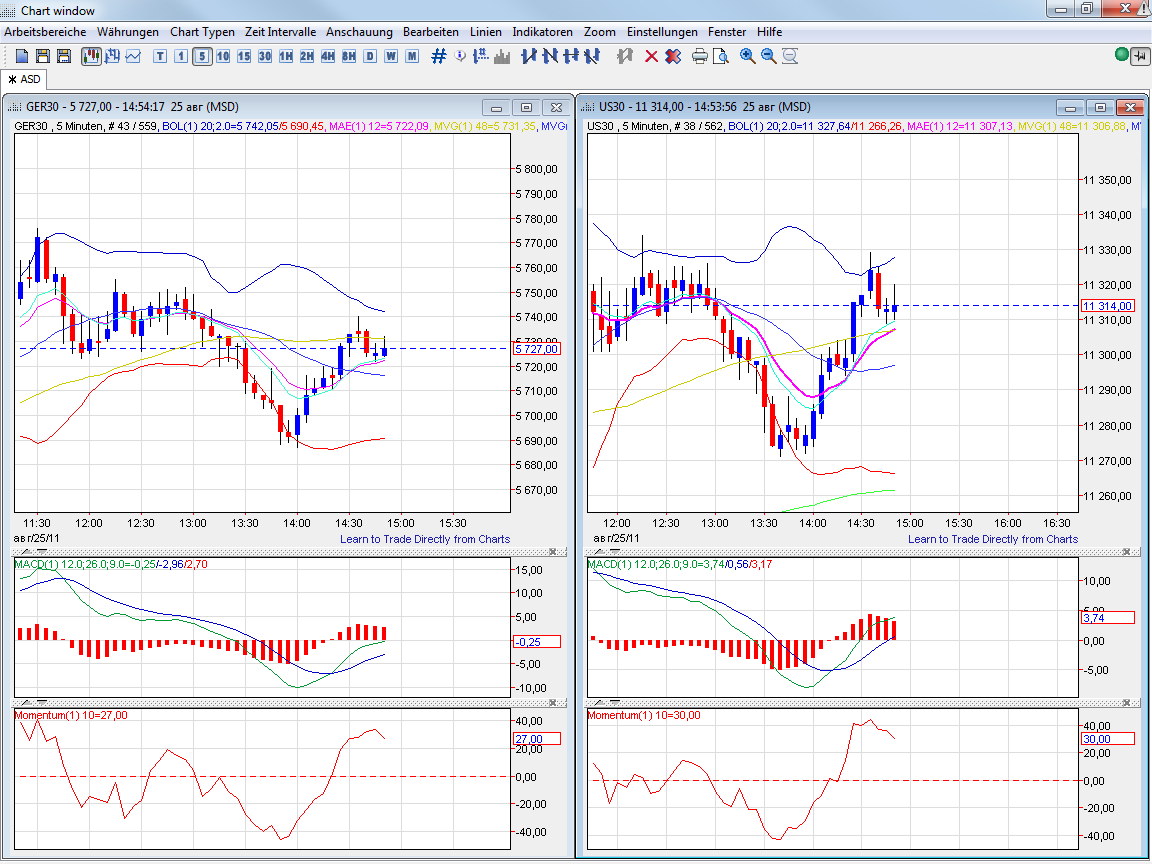The height and width of the screenshot is (864, 1152).
Task: Open the Indikatoren menu
Action: 543,32
